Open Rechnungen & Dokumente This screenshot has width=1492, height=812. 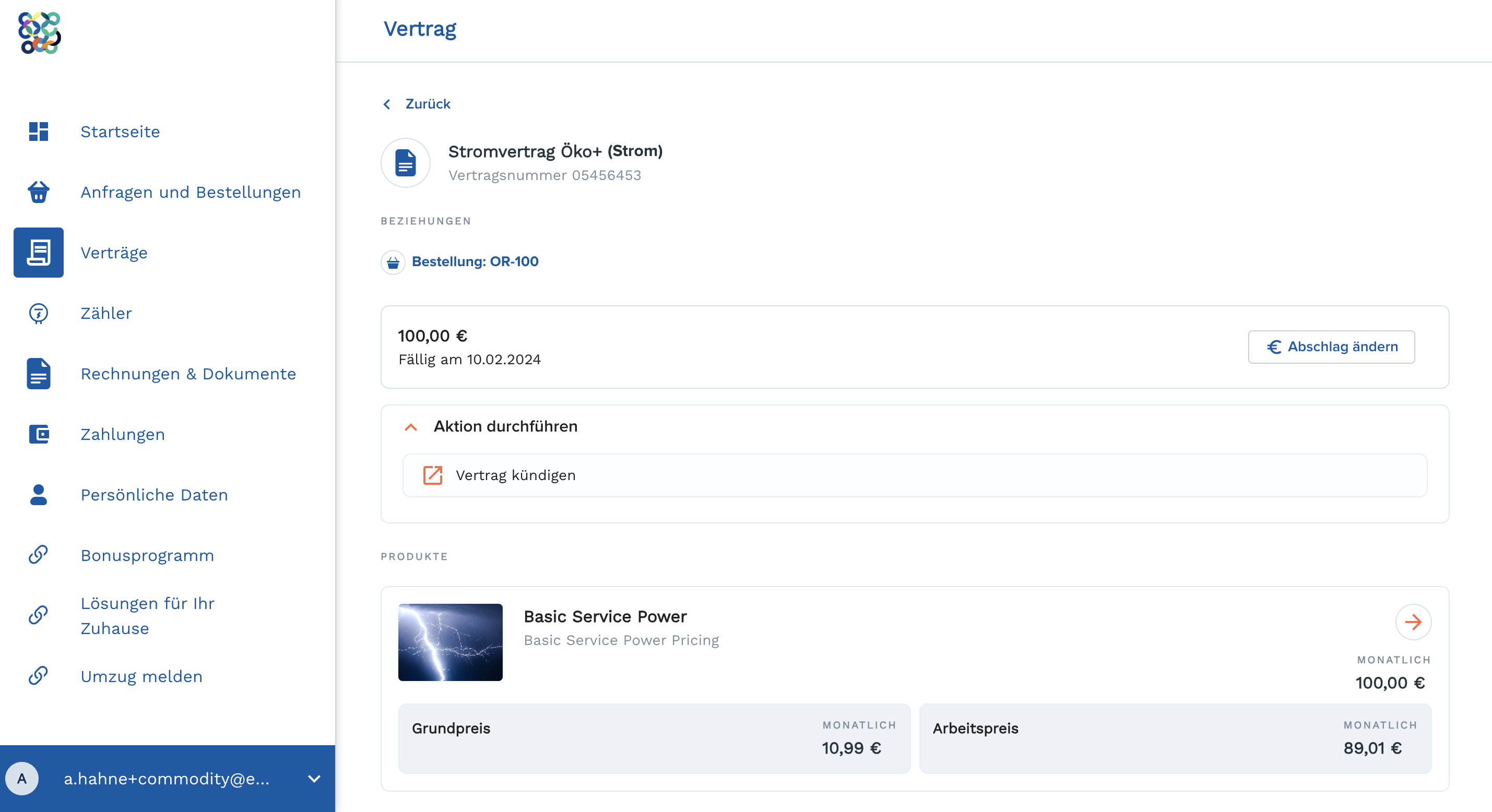coord(188,374)
